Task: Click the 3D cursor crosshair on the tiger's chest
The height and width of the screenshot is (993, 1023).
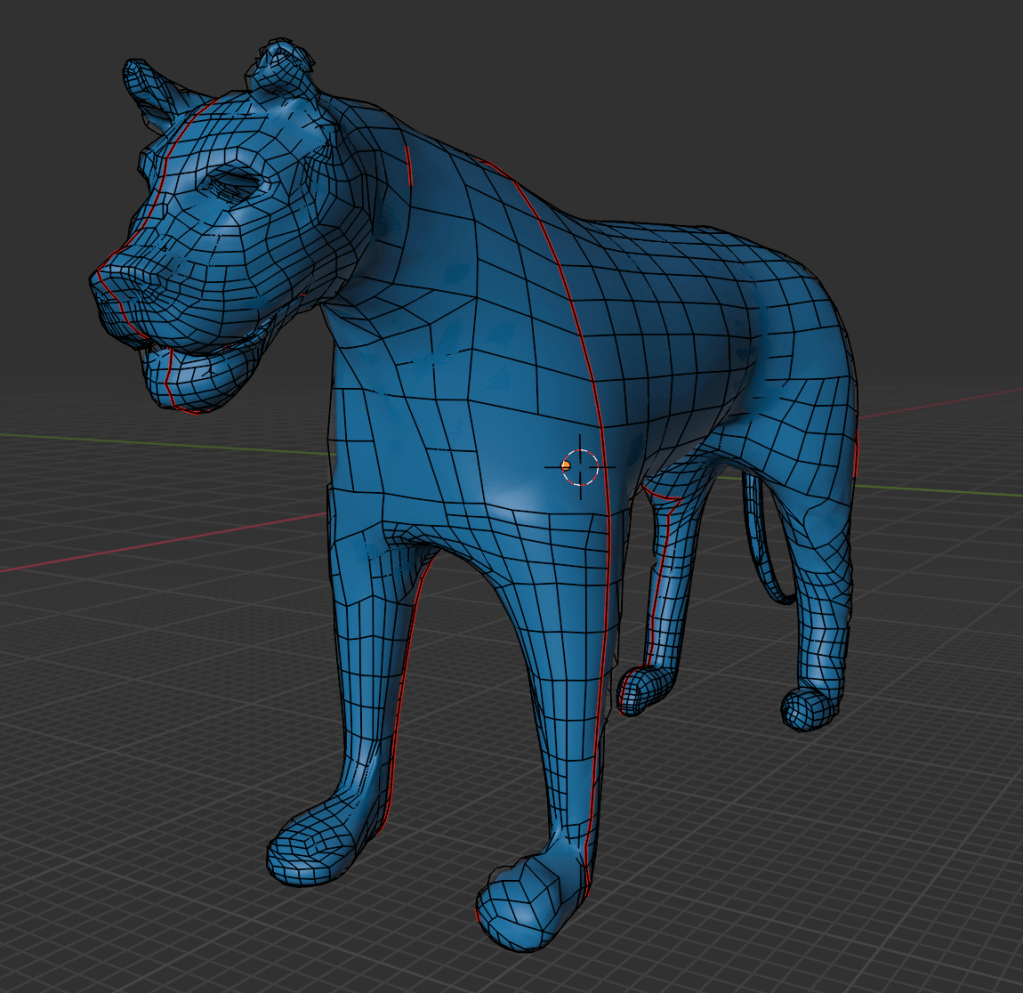Action: pyautogui.click(x=580, y=467)
